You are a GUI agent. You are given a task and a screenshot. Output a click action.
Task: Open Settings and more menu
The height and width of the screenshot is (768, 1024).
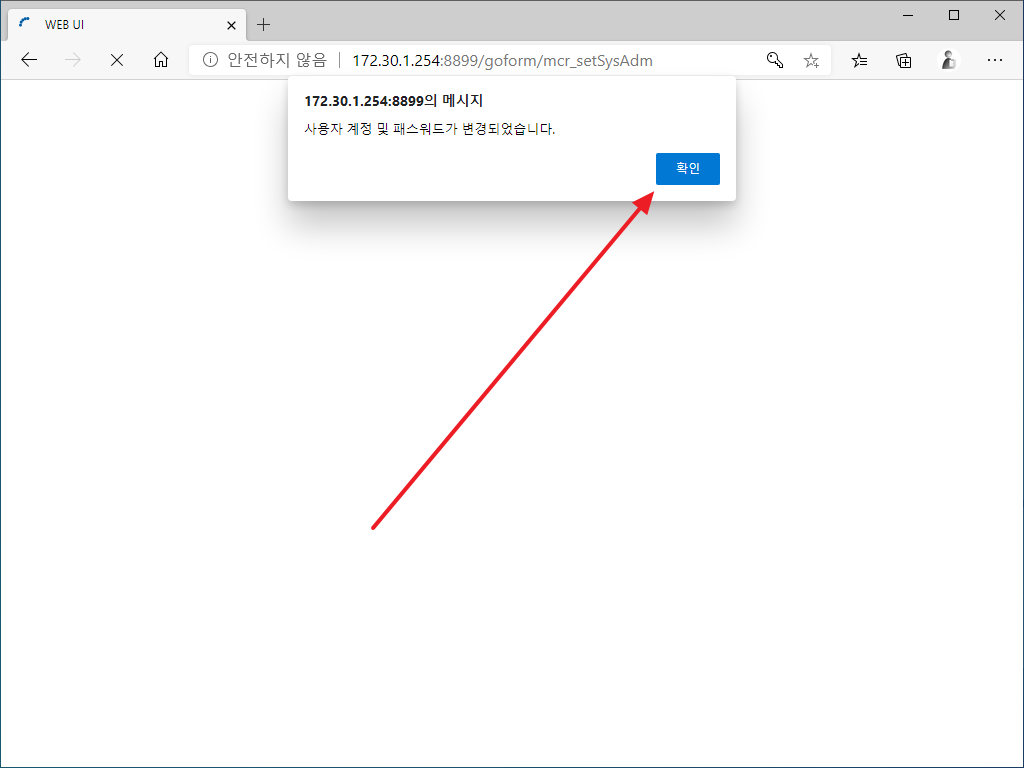(x=995, y=61)
